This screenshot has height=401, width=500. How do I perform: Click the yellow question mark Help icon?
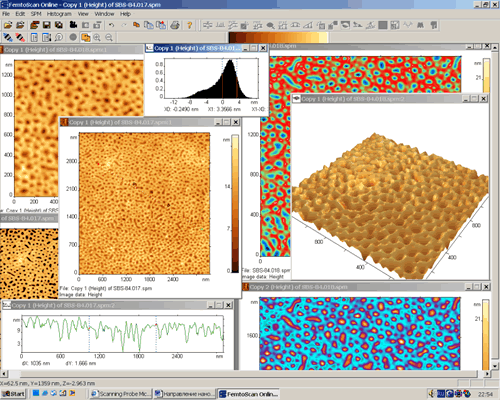189,25
